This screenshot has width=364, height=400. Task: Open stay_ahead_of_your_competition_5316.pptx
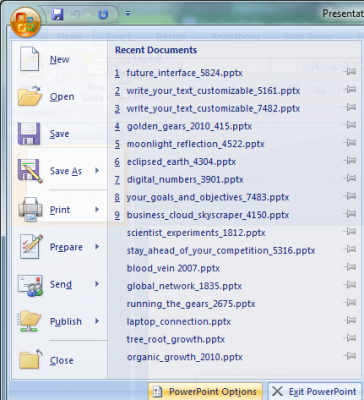[x=221, y=250]
